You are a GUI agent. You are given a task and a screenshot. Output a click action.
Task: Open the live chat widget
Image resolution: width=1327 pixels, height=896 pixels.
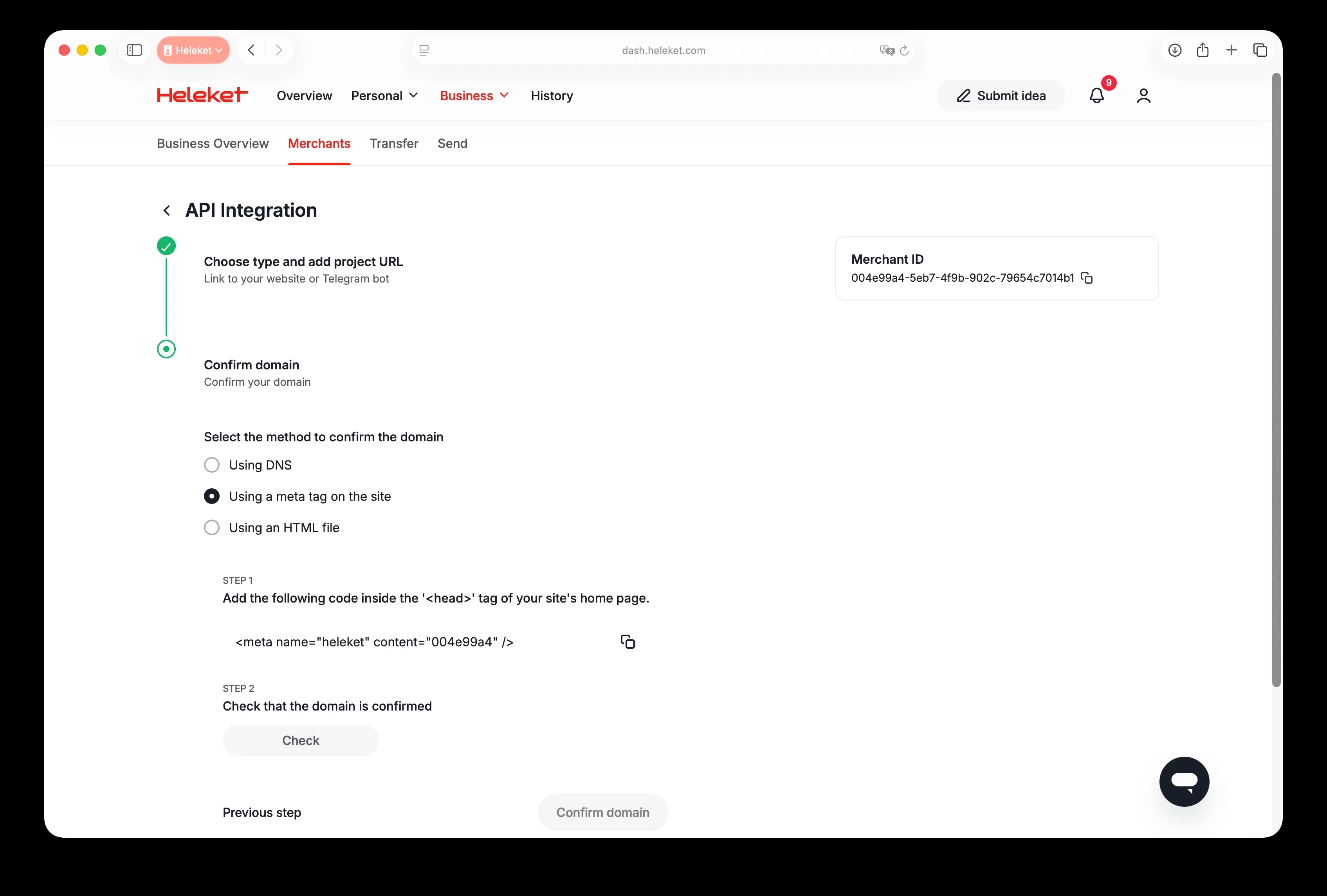[1184, 781]
